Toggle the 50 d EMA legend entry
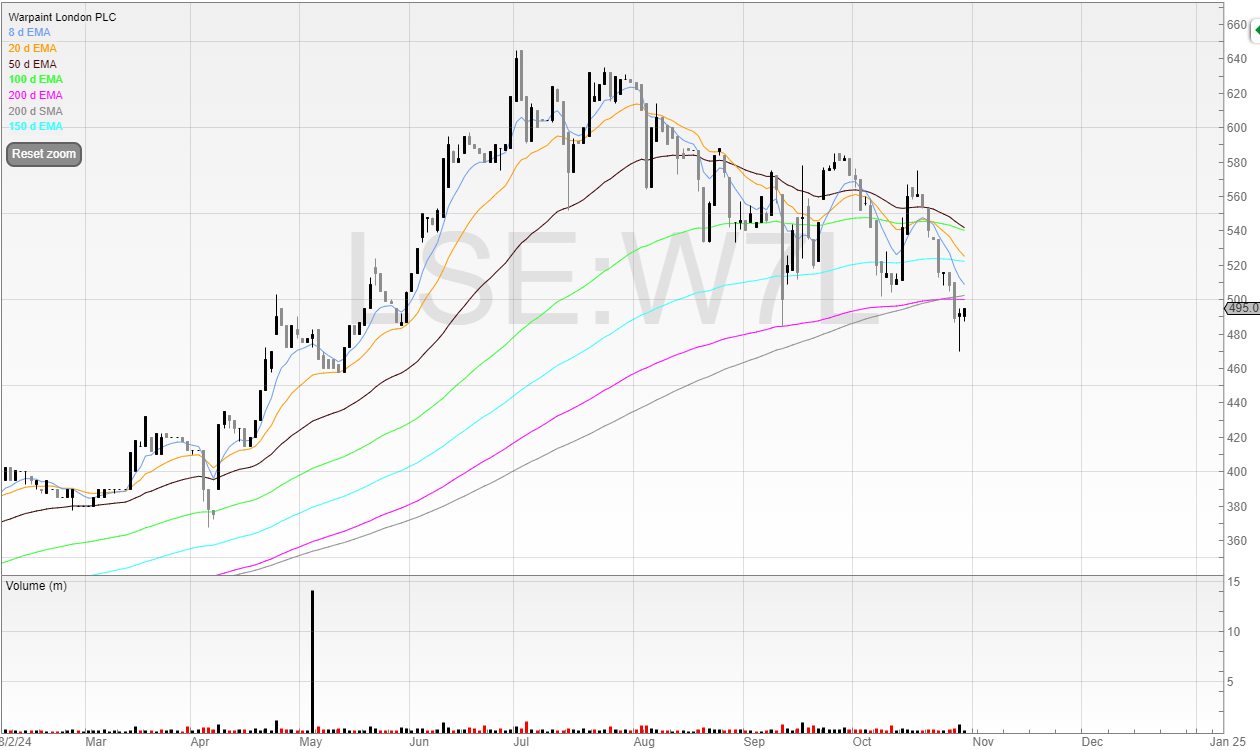 [x=32, y=64]
